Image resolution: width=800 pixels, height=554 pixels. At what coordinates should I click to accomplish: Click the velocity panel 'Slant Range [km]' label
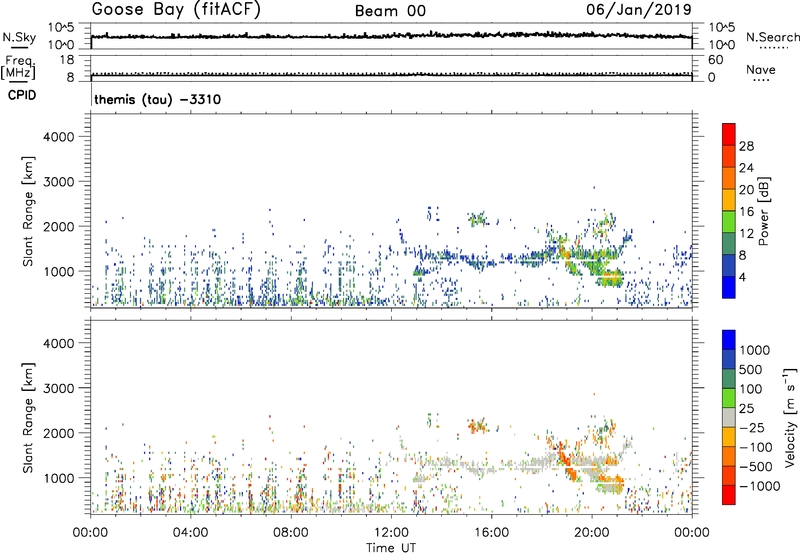click(28, 418)
